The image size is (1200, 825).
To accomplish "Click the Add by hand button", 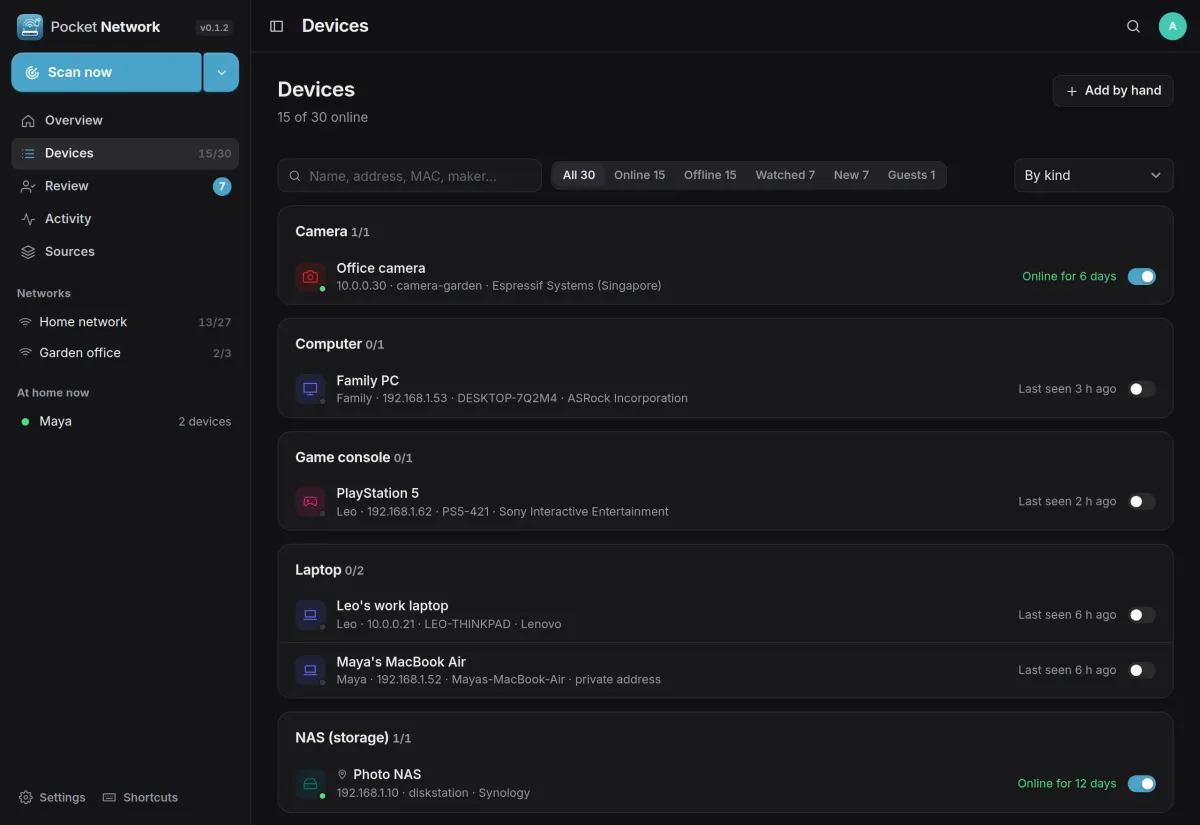I will [x=1113, y=91].
